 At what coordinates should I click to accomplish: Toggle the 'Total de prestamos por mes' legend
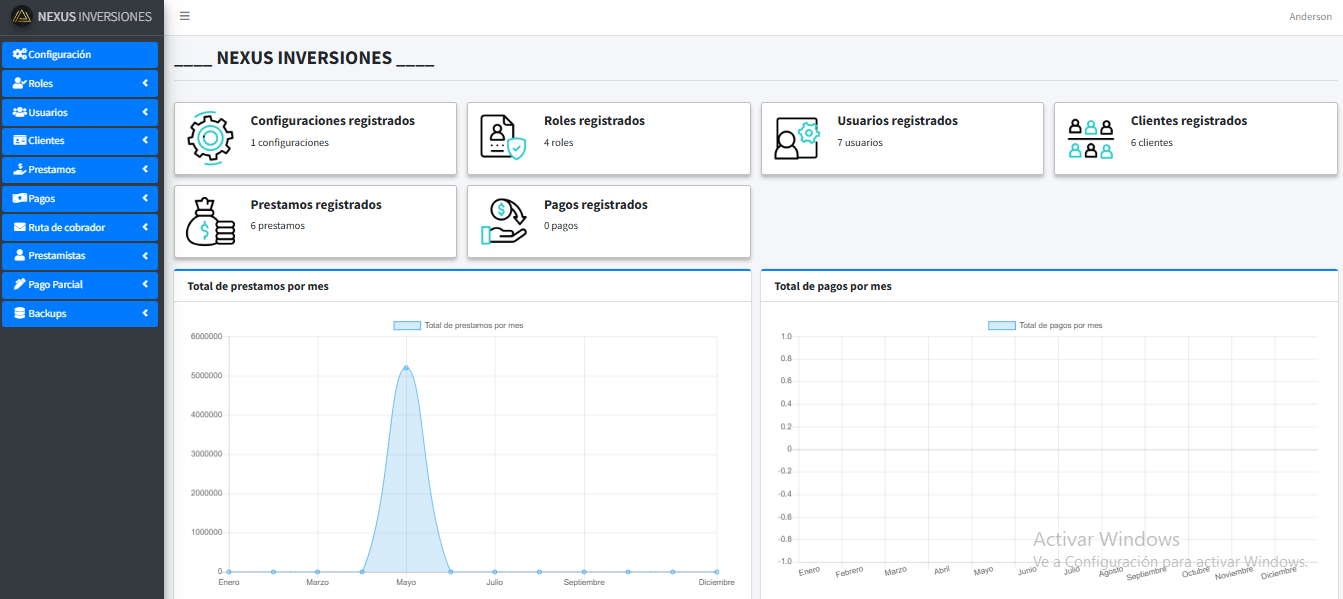[458, 325]
